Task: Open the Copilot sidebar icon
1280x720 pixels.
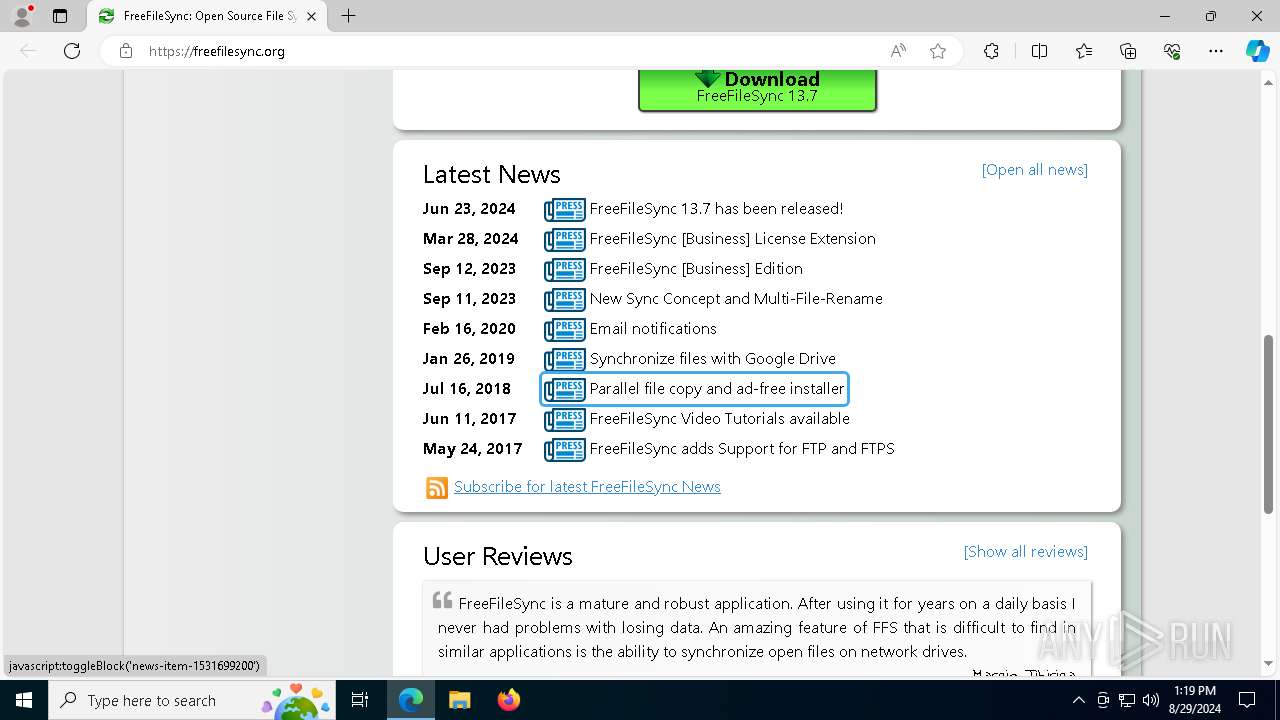Action: pyautogui.click(x=1257, y=51)
